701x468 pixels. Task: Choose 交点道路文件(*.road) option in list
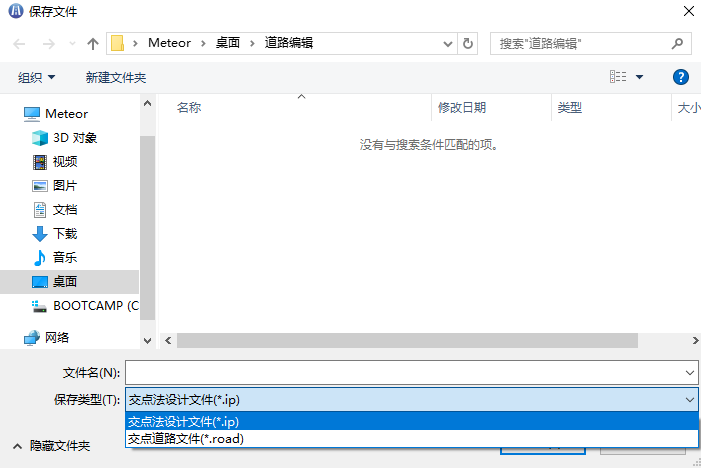point(412,438)
